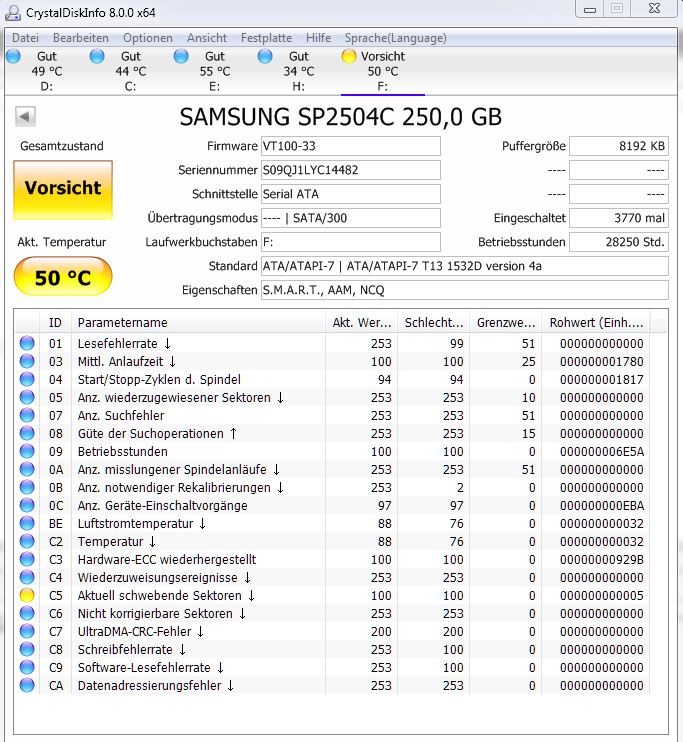Click the Schnittstelle field Serial ATA

tap(351, 194)
